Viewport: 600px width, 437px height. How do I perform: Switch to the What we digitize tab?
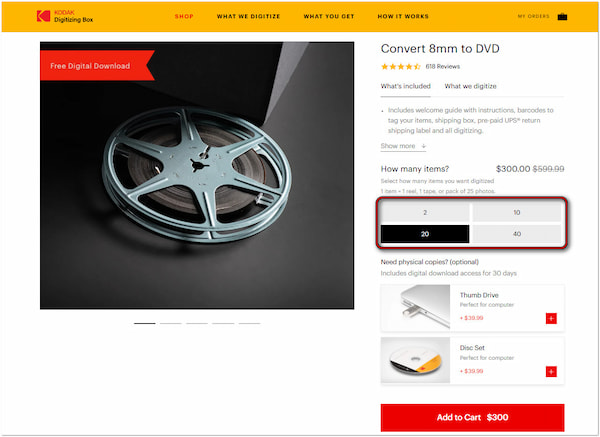(470, 87)
